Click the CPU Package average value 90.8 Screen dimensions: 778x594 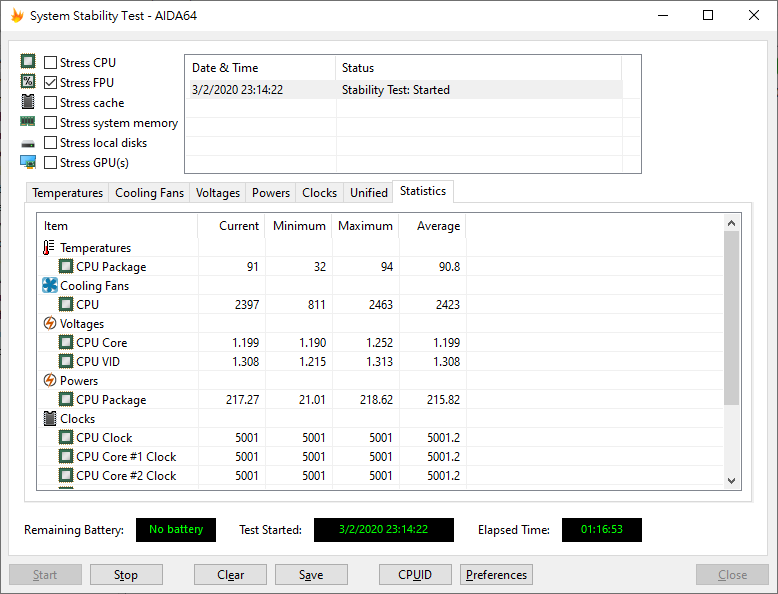(449, 266)
